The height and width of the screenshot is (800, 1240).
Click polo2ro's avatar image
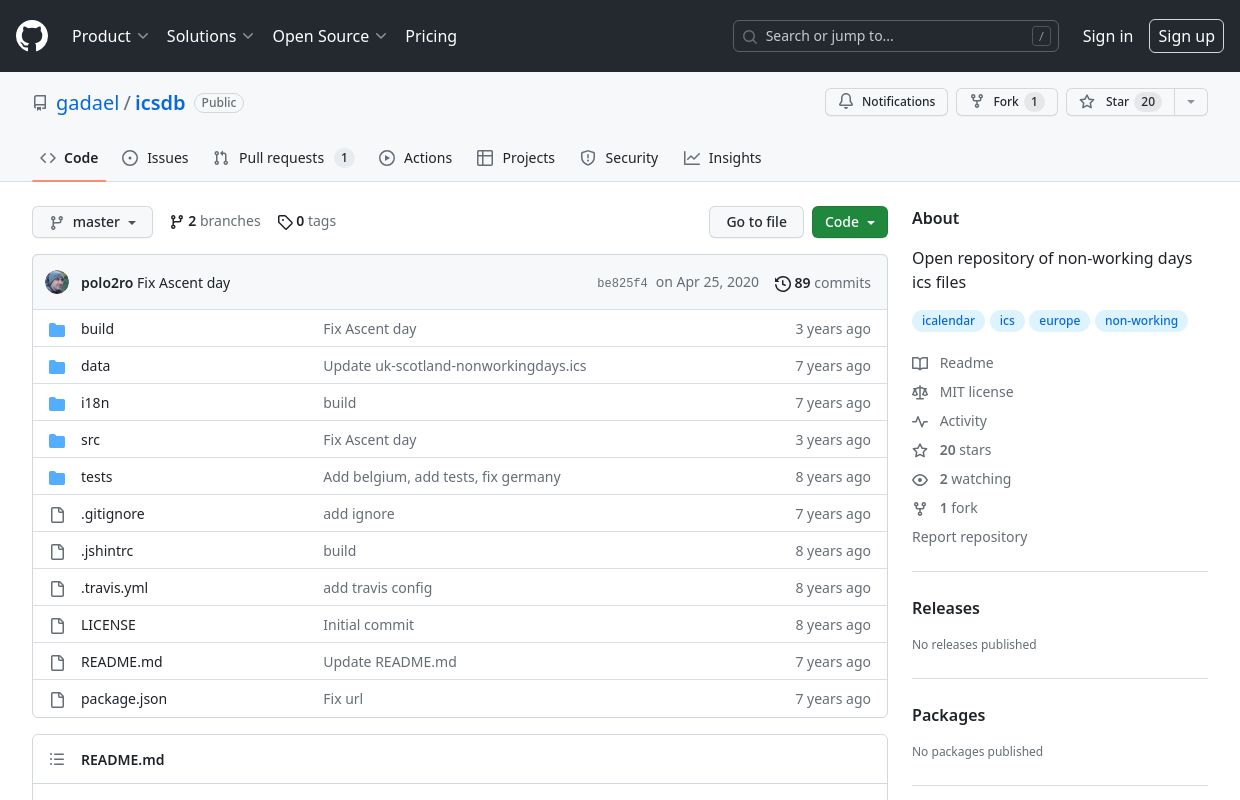pos(57,282)
